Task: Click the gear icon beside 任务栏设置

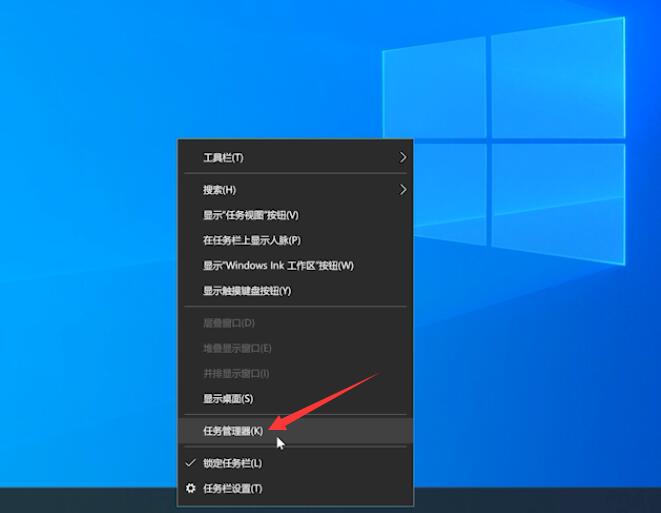Action: (x=191, y=488)
